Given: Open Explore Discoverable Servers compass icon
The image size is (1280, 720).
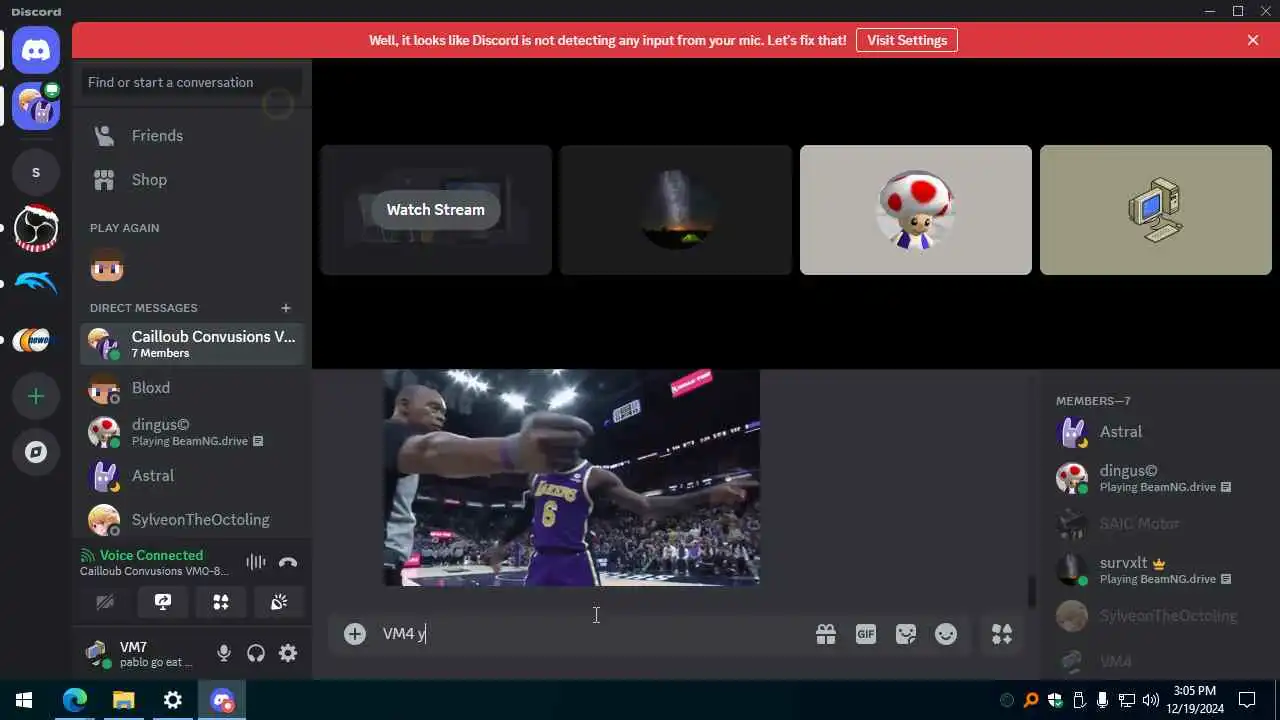Looking at the screenshot, I should [36, 452].
